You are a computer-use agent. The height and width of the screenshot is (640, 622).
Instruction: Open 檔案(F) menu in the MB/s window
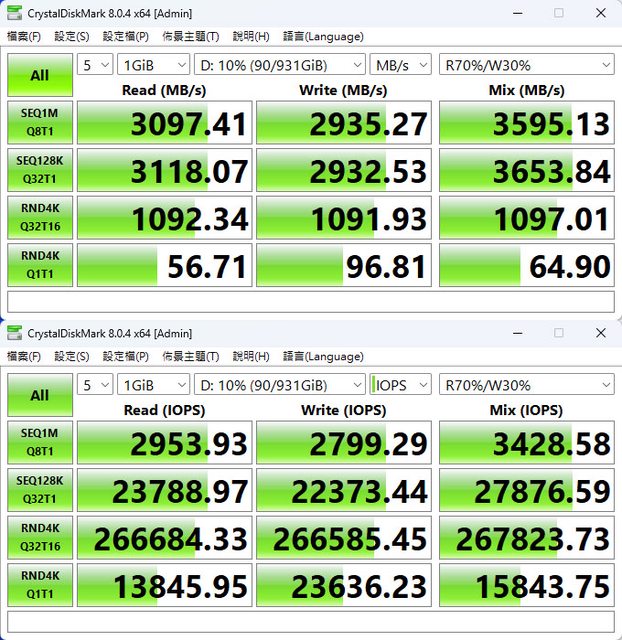pos(24,36)
